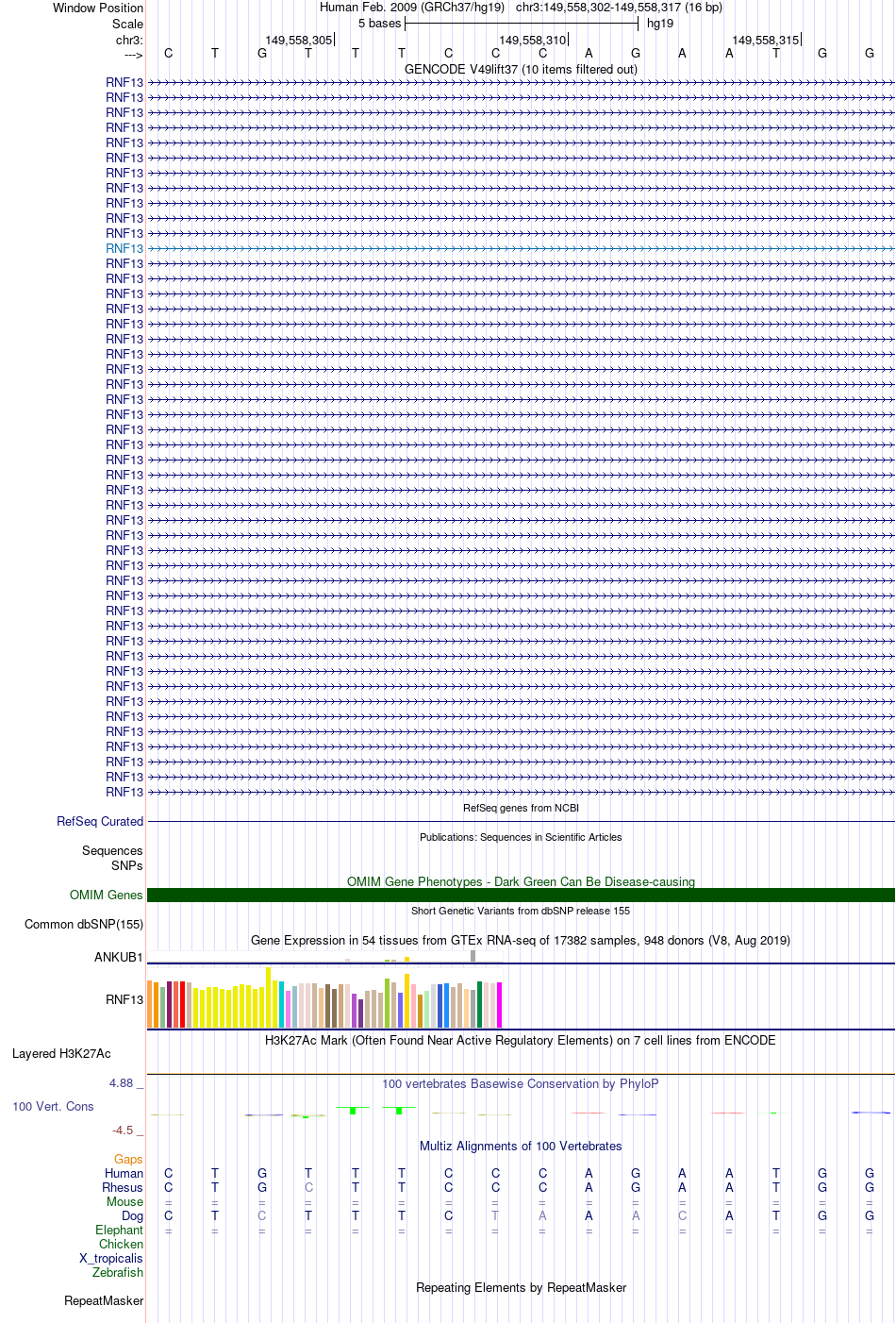The width and height of the screenshot is (896, 1323).
Task: Click the OMIM Genes track label
Action: (x=107, y=895)
